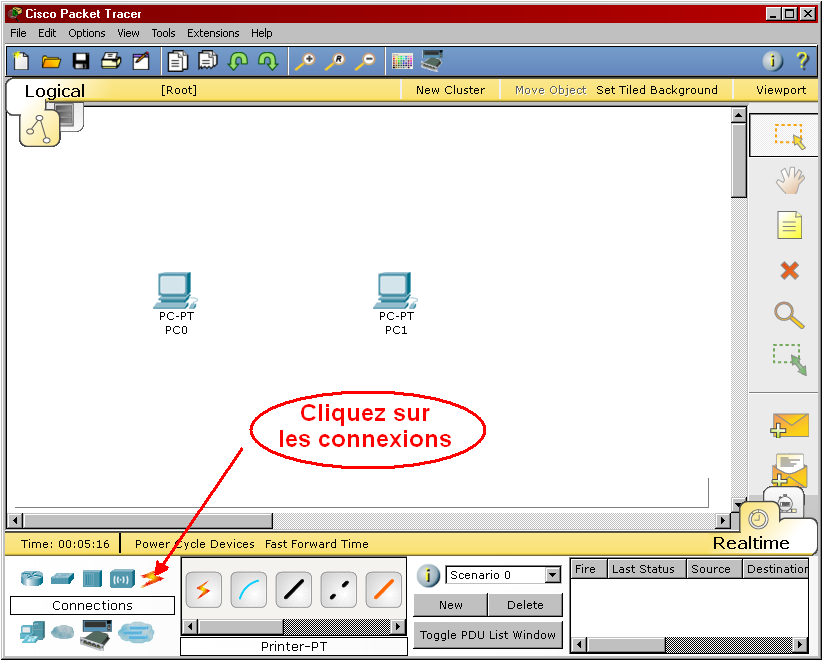Save using the floppy disk icon

(81, 61)
